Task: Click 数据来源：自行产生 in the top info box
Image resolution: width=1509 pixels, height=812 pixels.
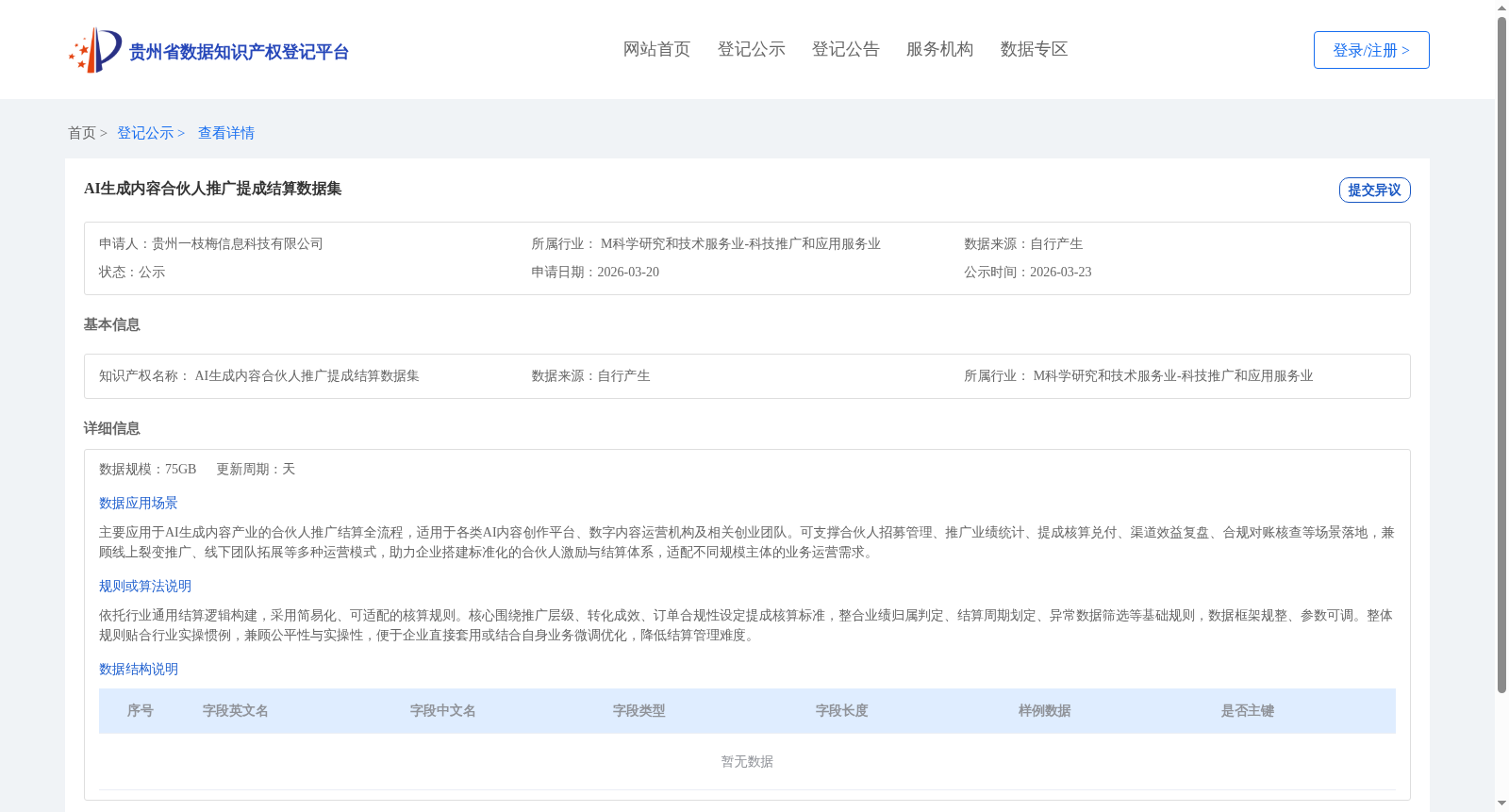Action: pyautogui.click(x=1023, y=243)
